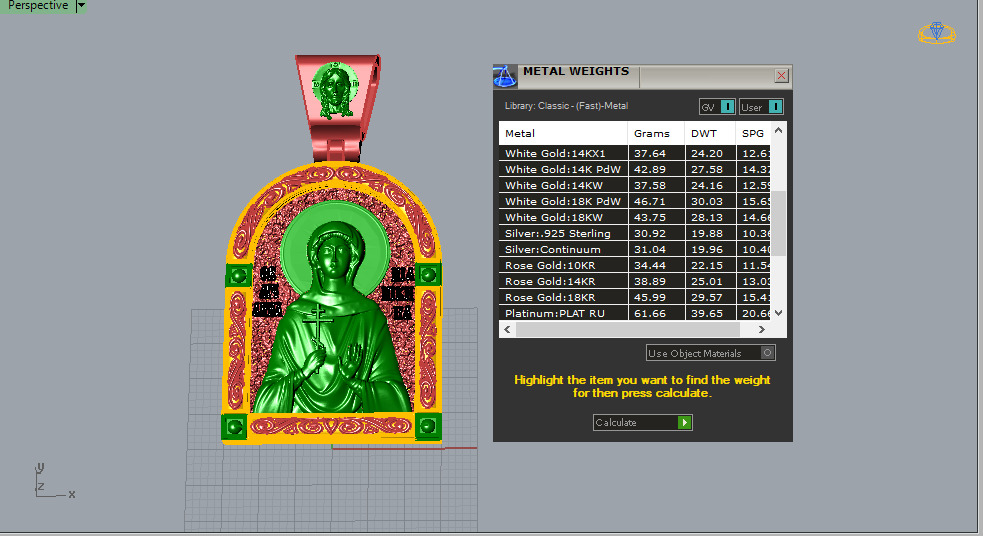Select the White Gold:14K PdW row
Image resolution: width=983 pixels, height=536 pixels.
click(x=634, y=169)
